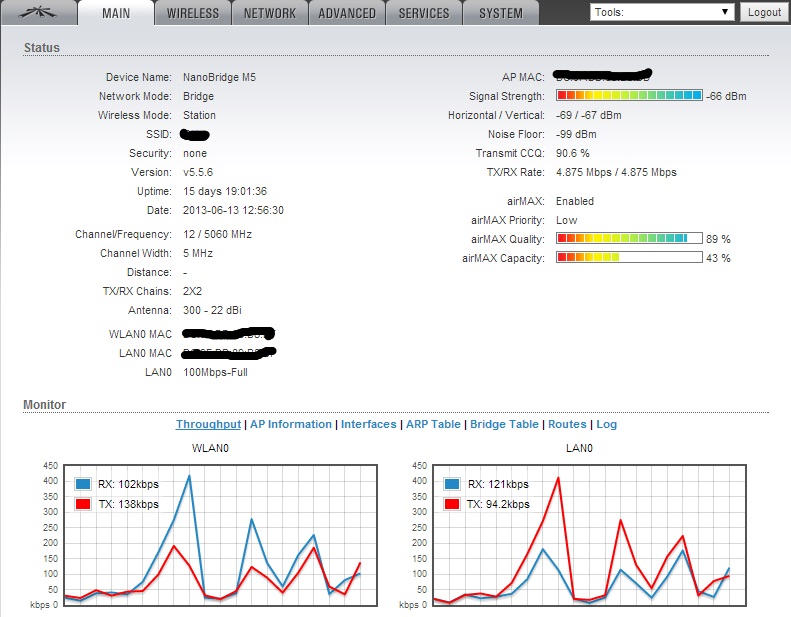The width and height of the screenshot is (791, 617).
Task: Select the Throughput monitor link
Action: (208, 424)
